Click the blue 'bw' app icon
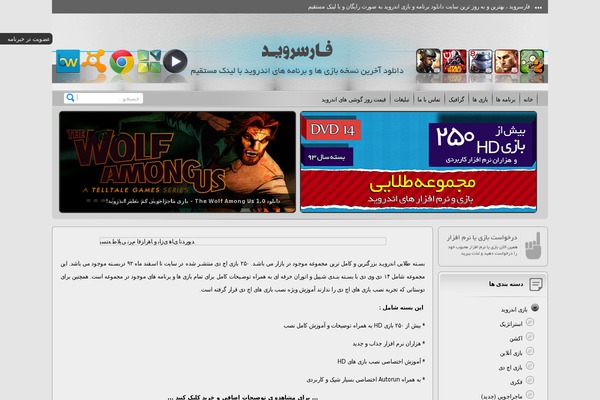The height and width of the screenshot is (400, 600). (68, 61)
